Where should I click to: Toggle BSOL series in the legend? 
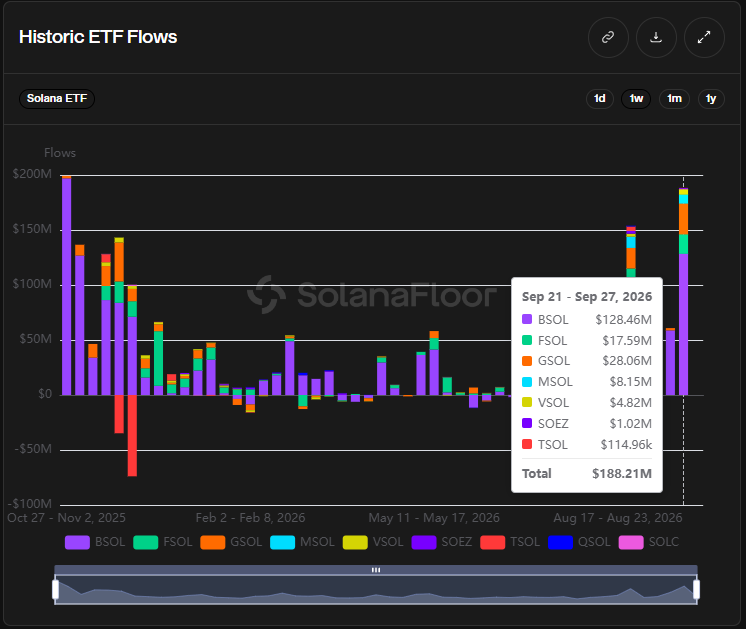pyautogui.click(x=95, y=542)
